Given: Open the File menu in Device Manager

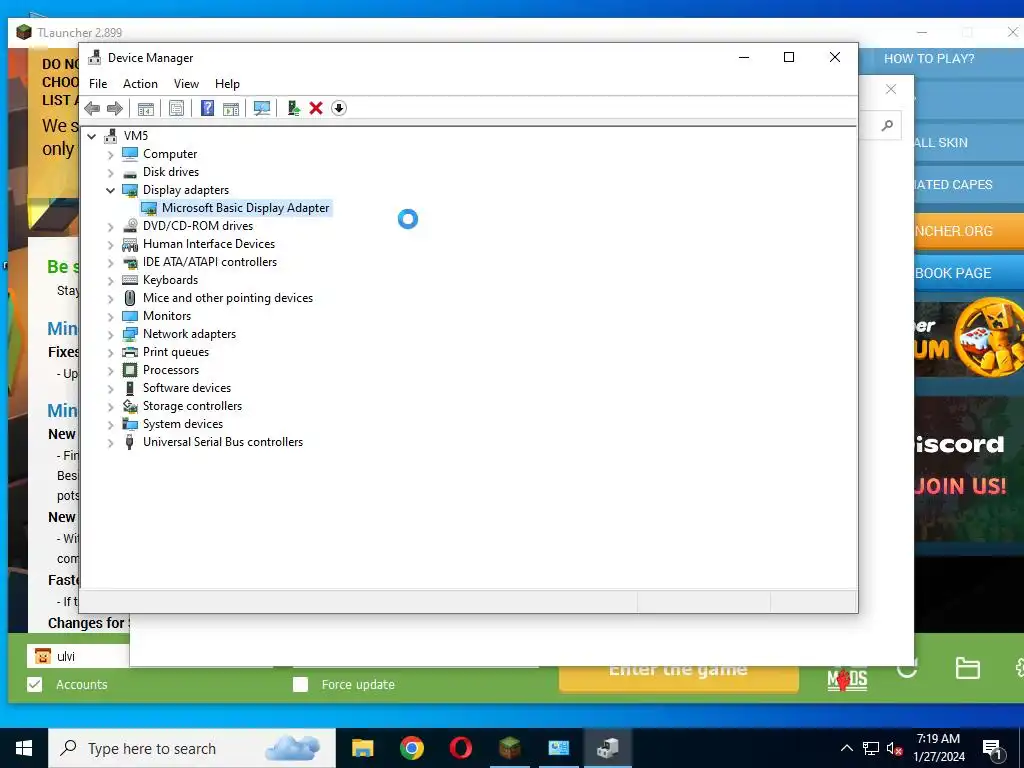Looking at the screenshot, I should tap(98, 84).
